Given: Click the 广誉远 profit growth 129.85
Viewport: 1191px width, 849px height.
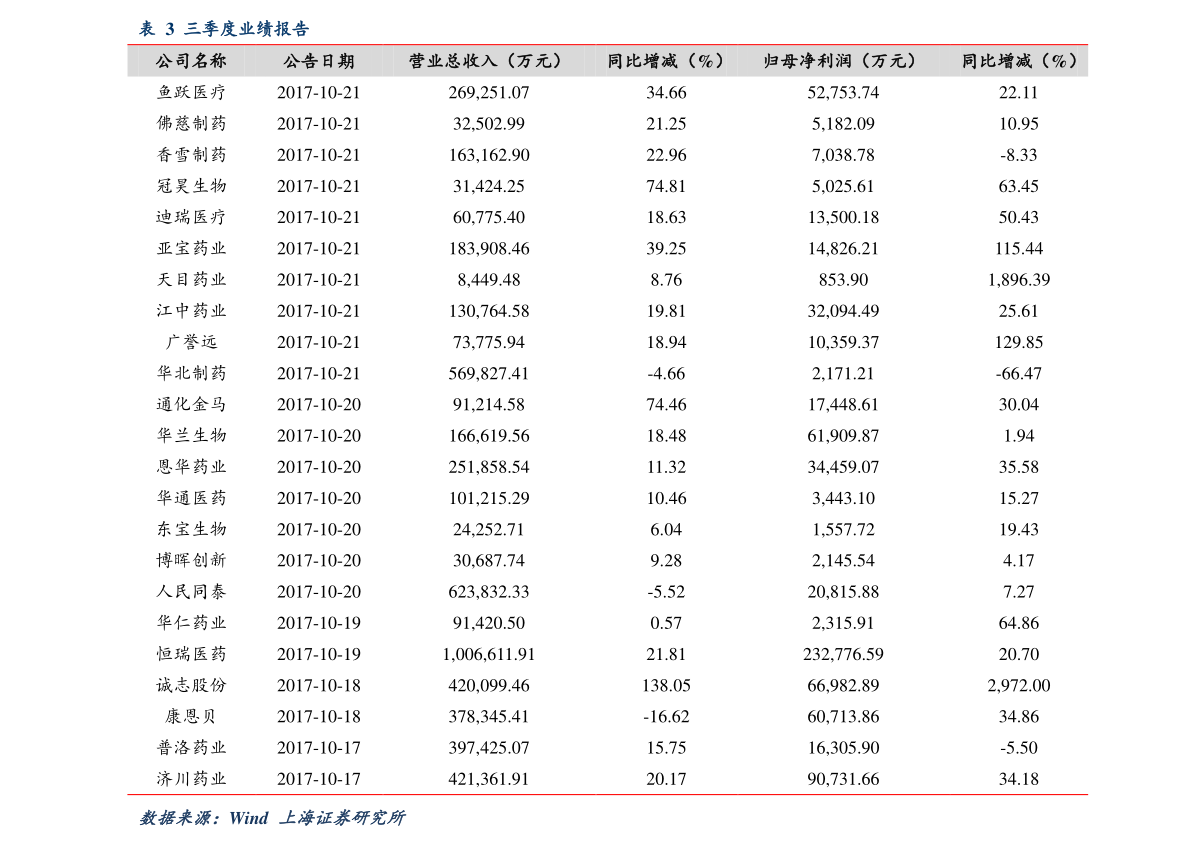Looking at the screenshot, I should (1019, 342).
